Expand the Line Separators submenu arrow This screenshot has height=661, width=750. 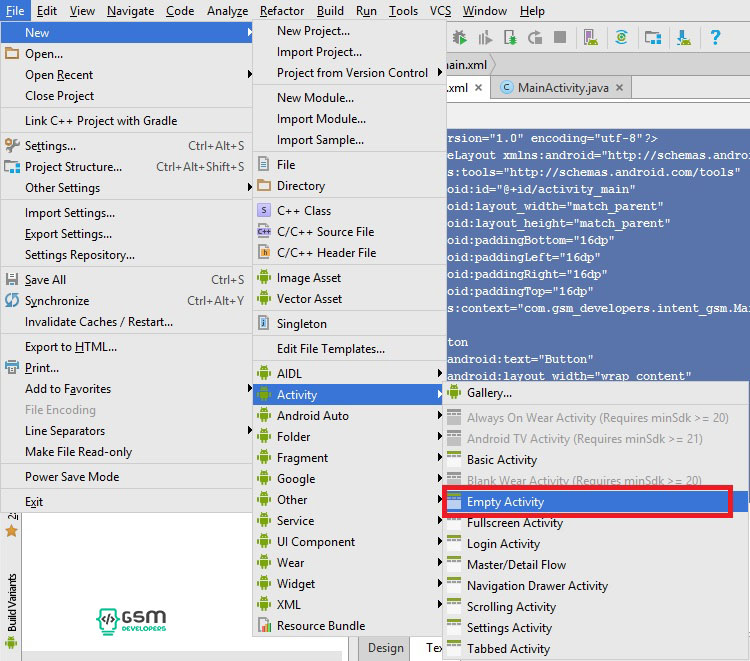click(249, 430)
